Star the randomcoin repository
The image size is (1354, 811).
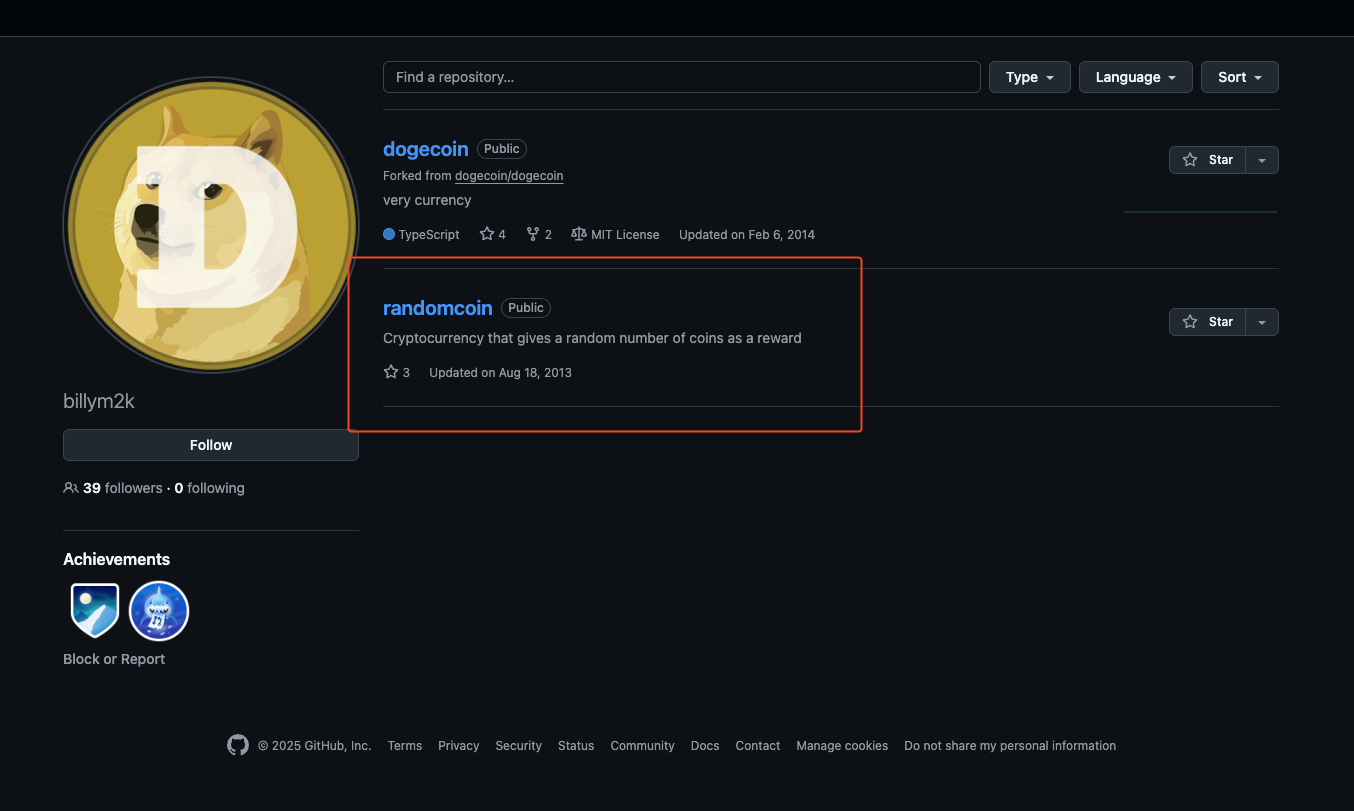pyautogui.click(x=1207, y=321)
